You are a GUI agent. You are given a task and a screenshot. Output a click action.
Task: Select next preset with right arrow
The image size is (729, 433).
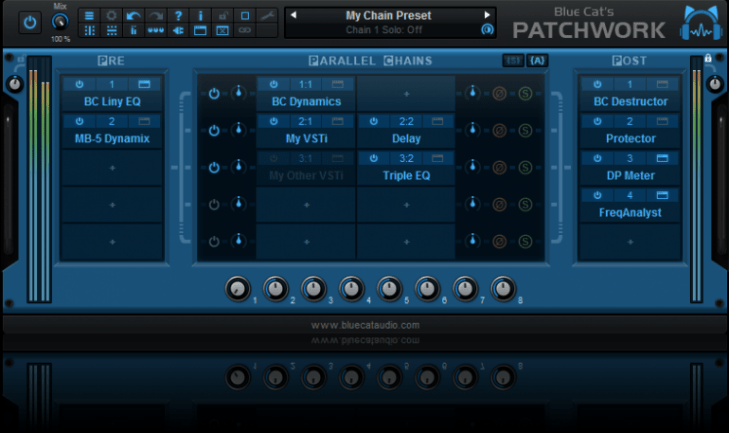(x=488, y=15)
